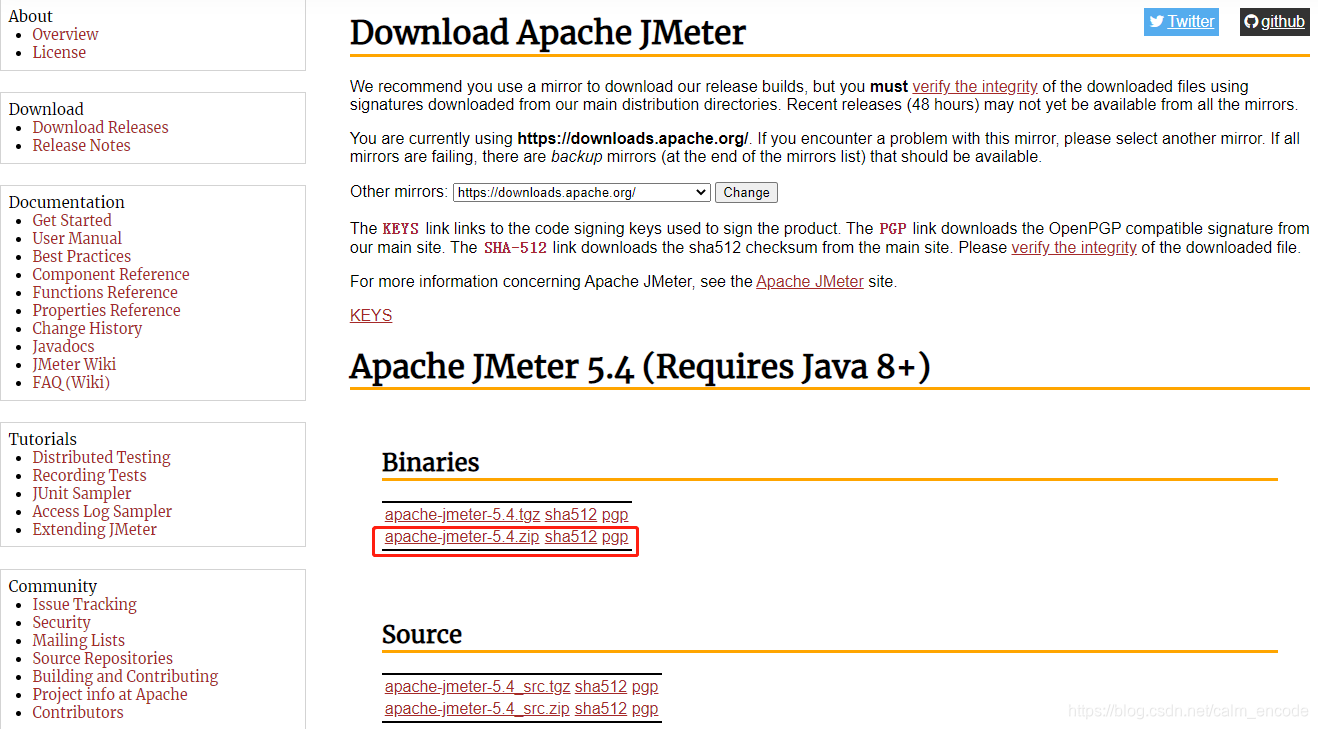Open the Overview link in About

point(65,35)
